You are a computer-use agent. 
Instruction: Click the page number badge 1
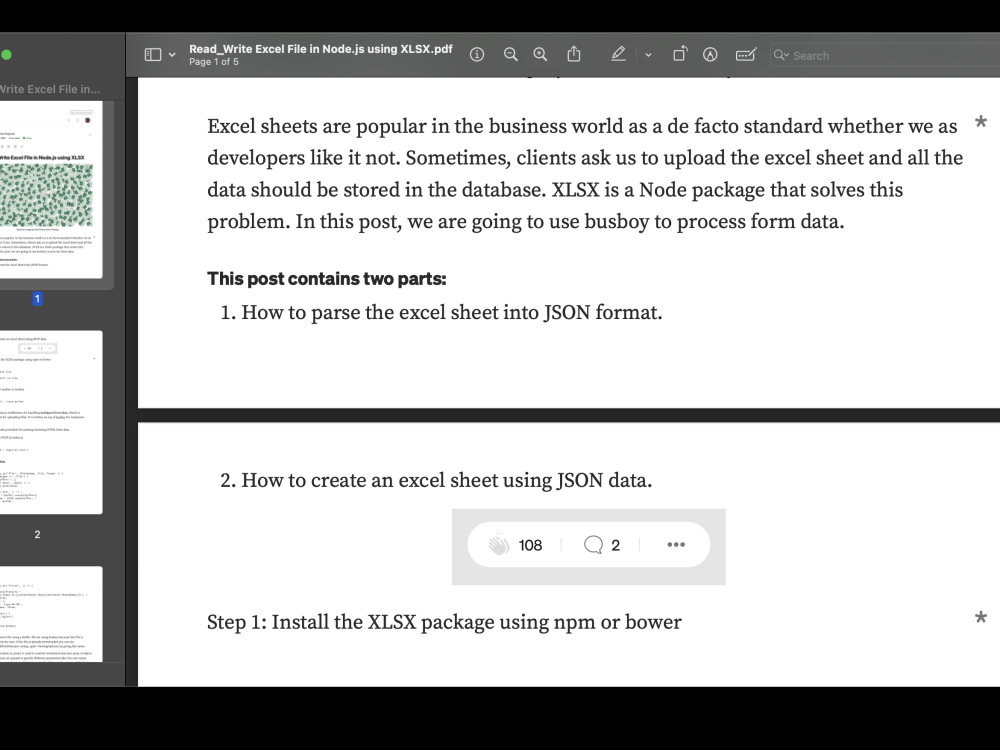pos(37,298)
